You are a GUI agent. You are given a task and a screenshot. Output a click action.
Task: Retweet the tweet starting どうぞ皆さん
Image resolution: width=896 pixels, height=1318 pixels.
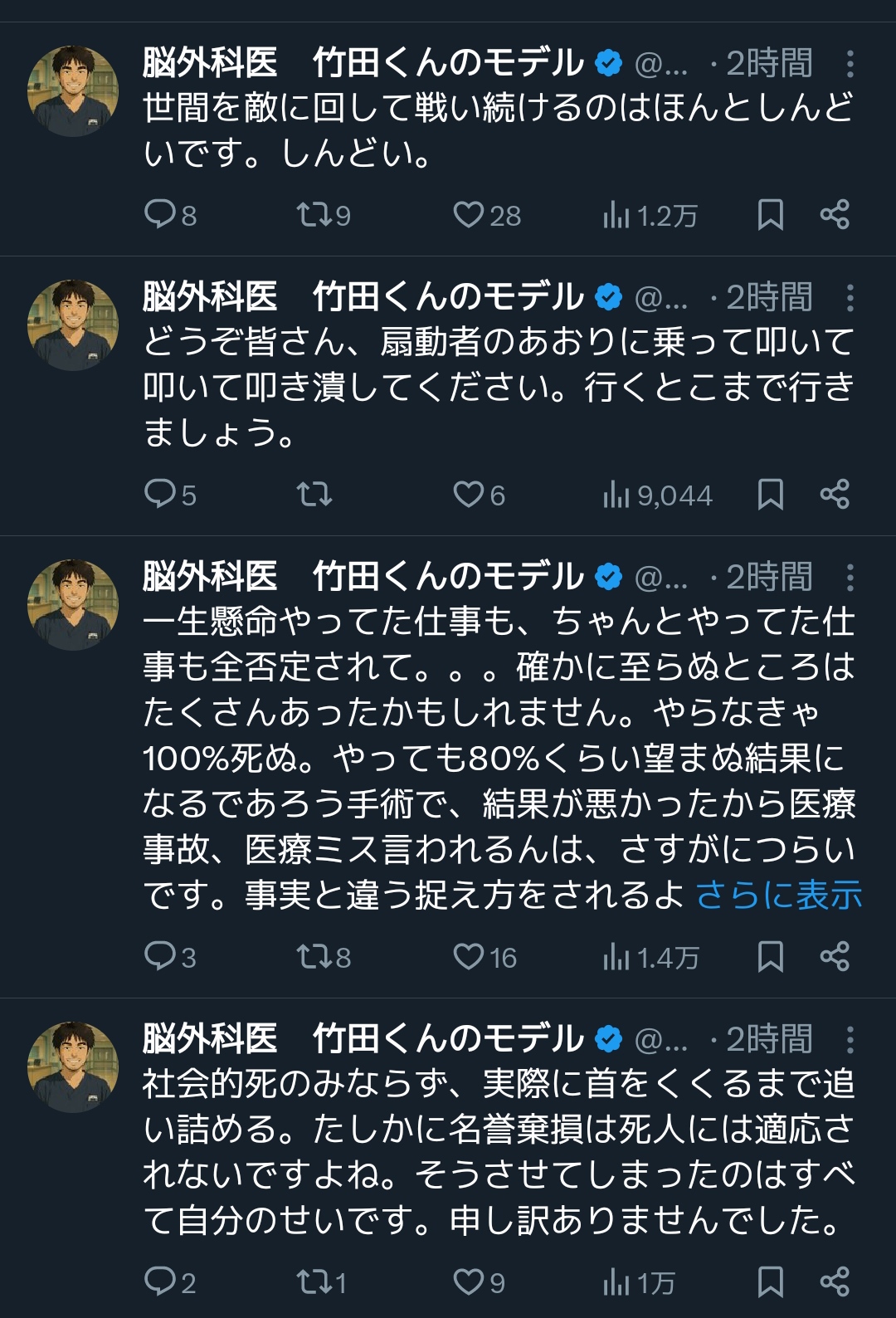(314, 494)
